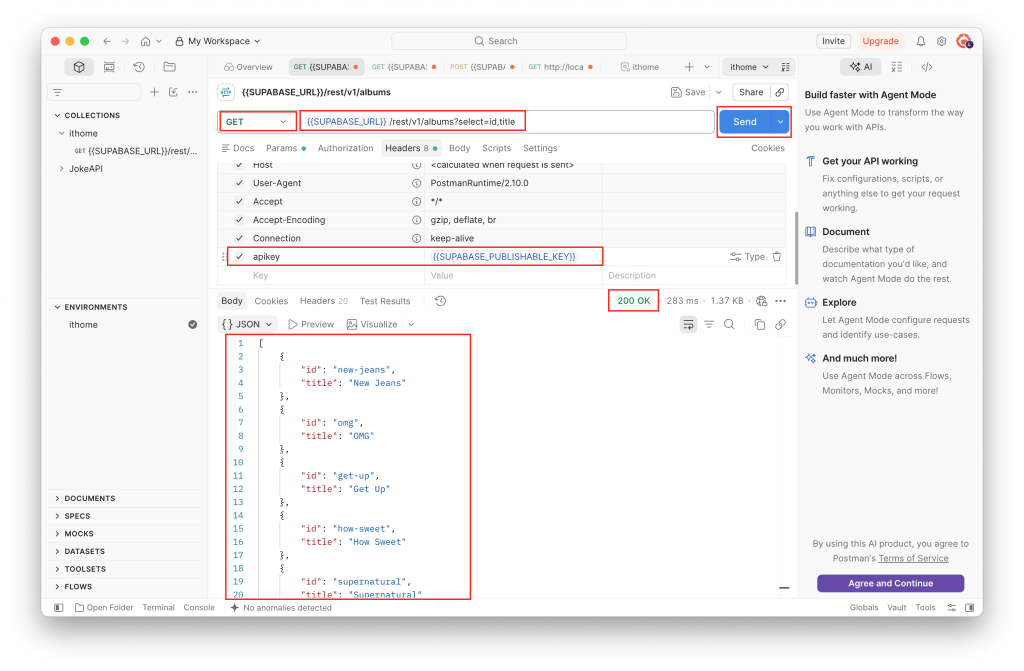Go to the Home icon
This screenshot has height=671, width=1024.
coord(146,41)
